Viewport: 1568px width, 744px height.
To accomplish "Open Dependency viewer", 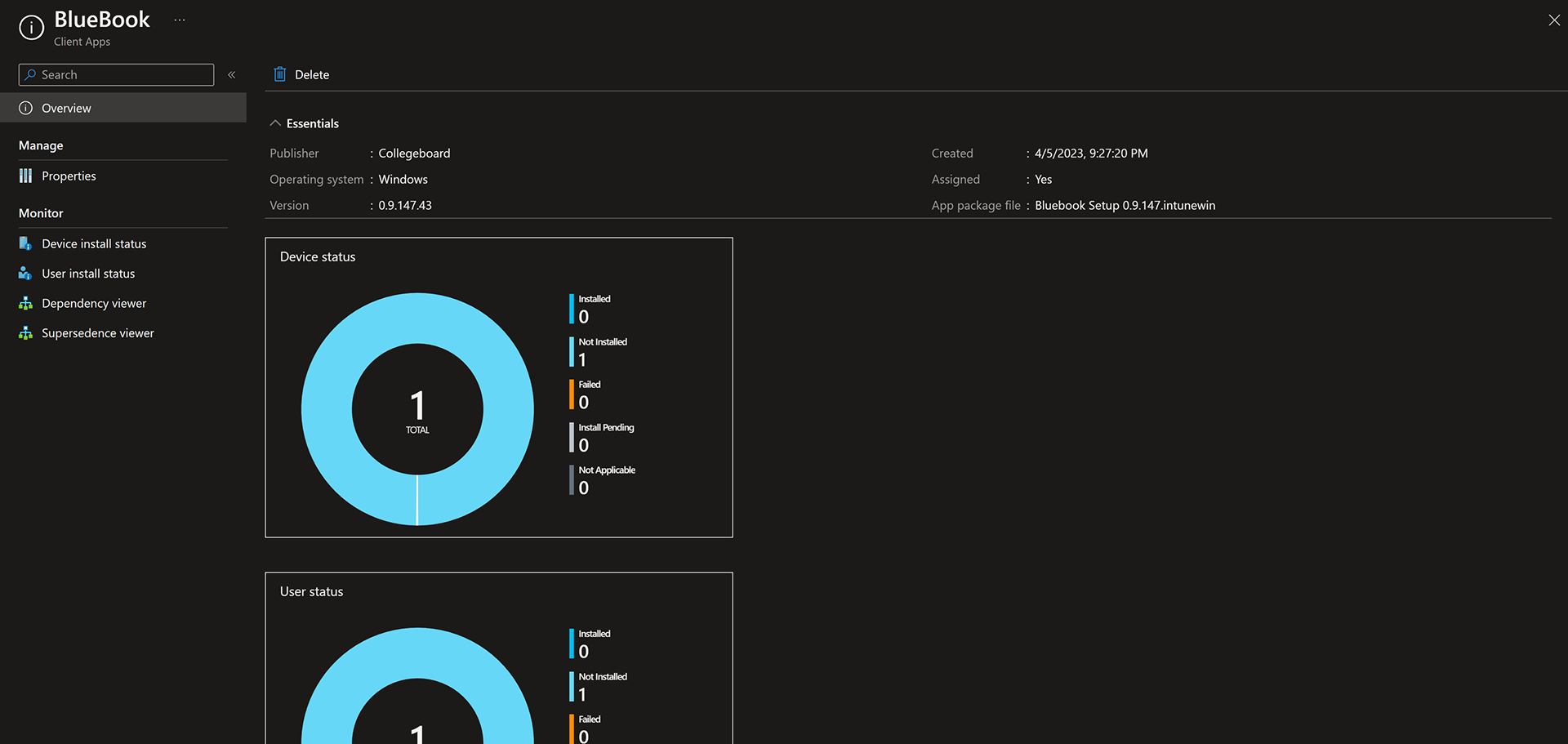I will click(94, 303).
